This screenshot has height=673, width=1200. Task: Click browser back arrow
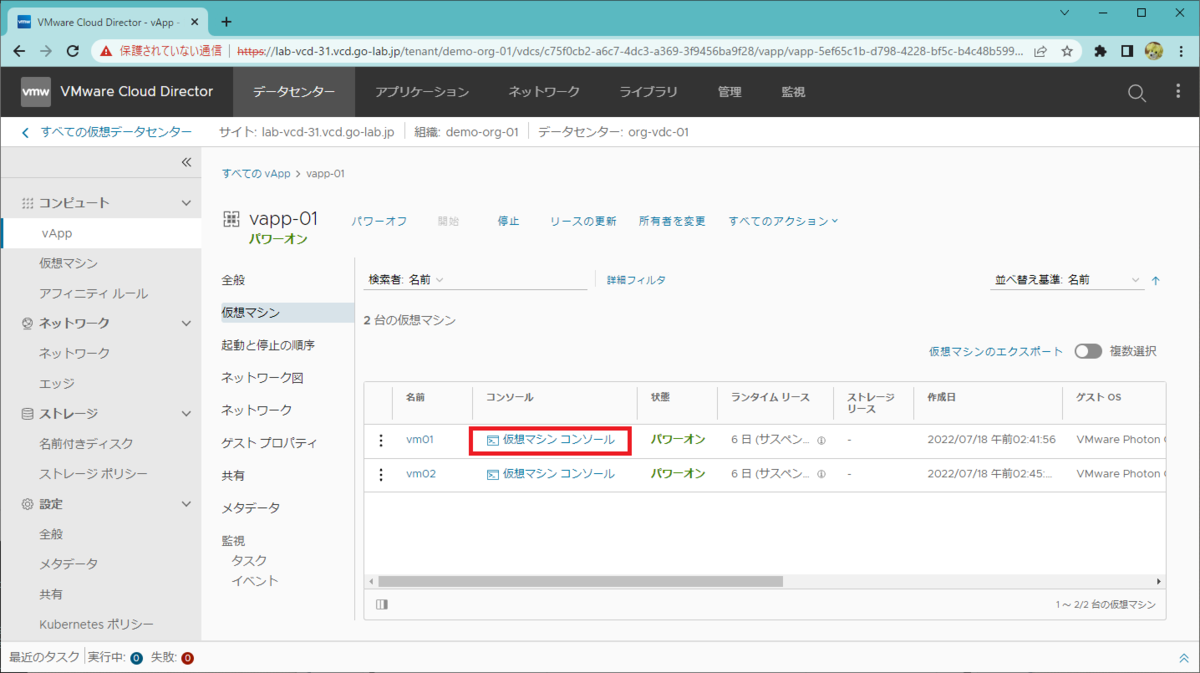21,50
